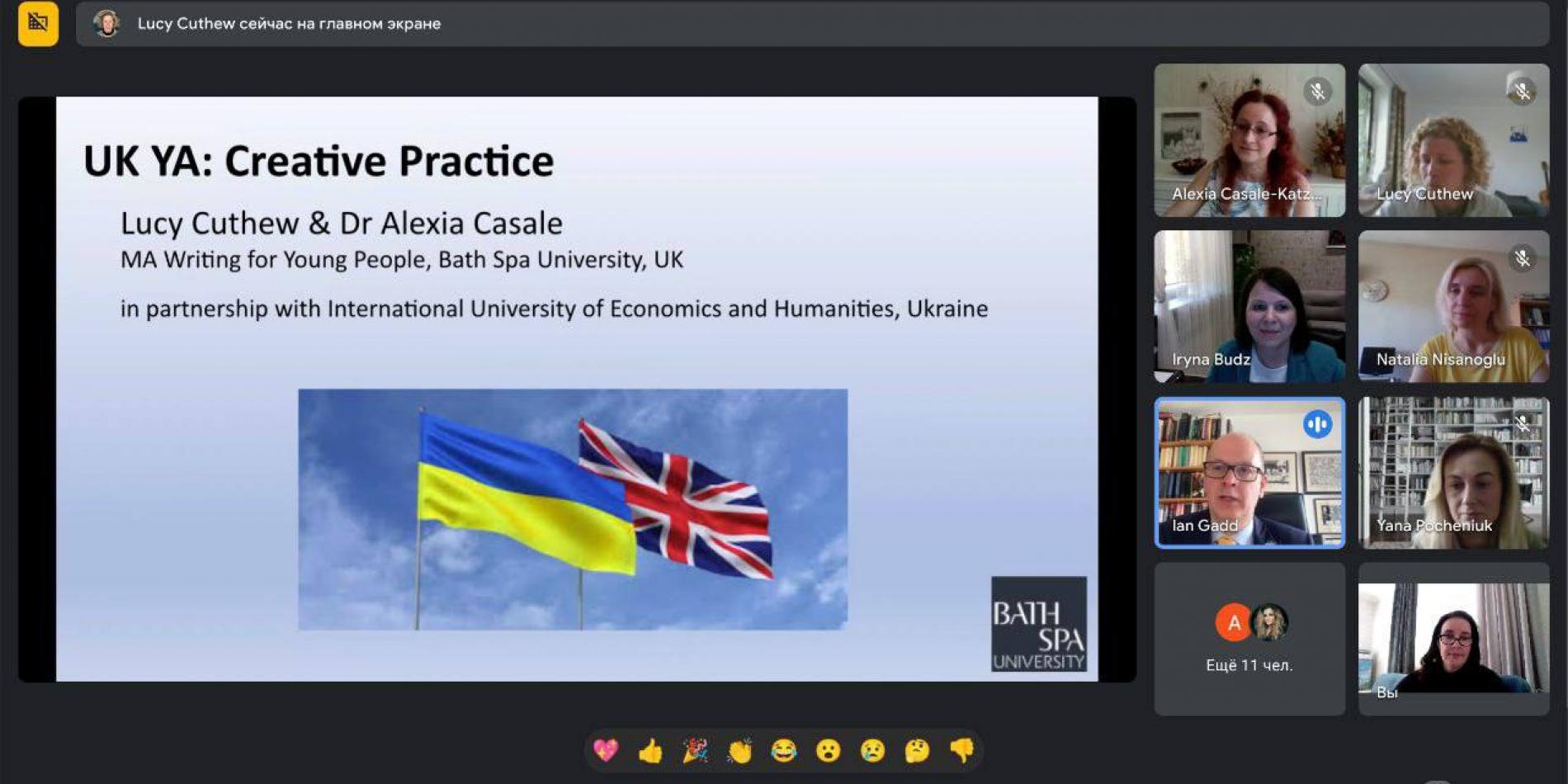Click Lucy Cuthew's avatar in the top banner
The height and width of the screenshot is (784, 1568).
coord(106,23)
